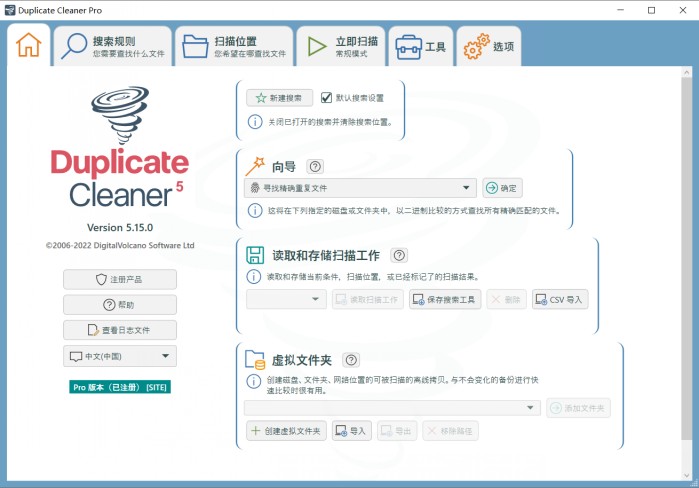Viewport: 699px width, 488px height.
Task: Click info icon under 读取和存储扫描工作 heading
Action: [x=254, y=277]
